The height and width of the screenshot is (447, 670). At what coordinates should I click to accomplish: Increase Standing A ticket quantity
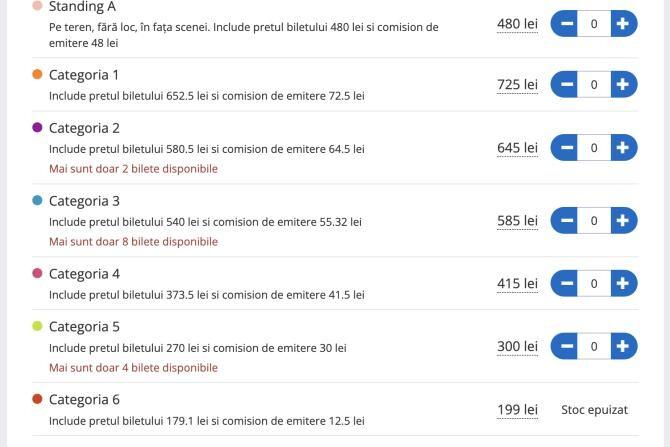pos(623,23)
